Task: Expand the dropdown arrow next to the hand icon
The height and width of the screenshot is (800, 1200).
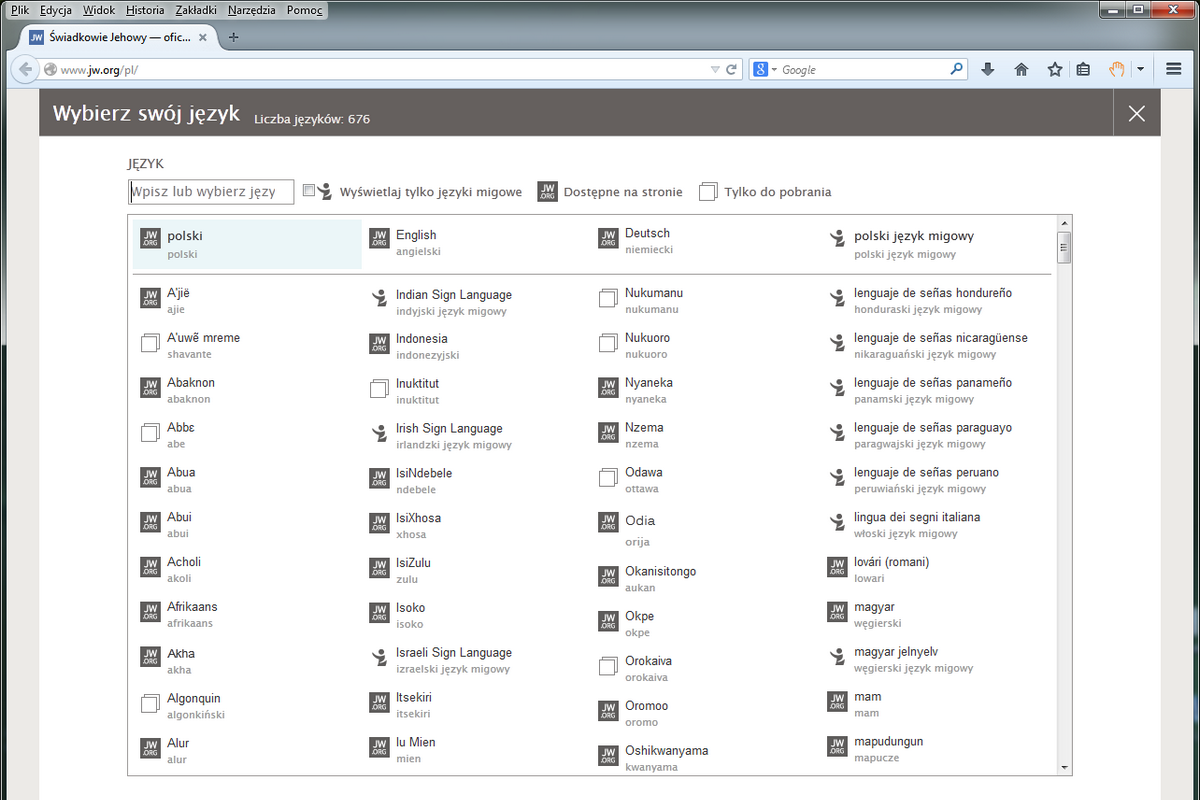Action: (1140, 69)
